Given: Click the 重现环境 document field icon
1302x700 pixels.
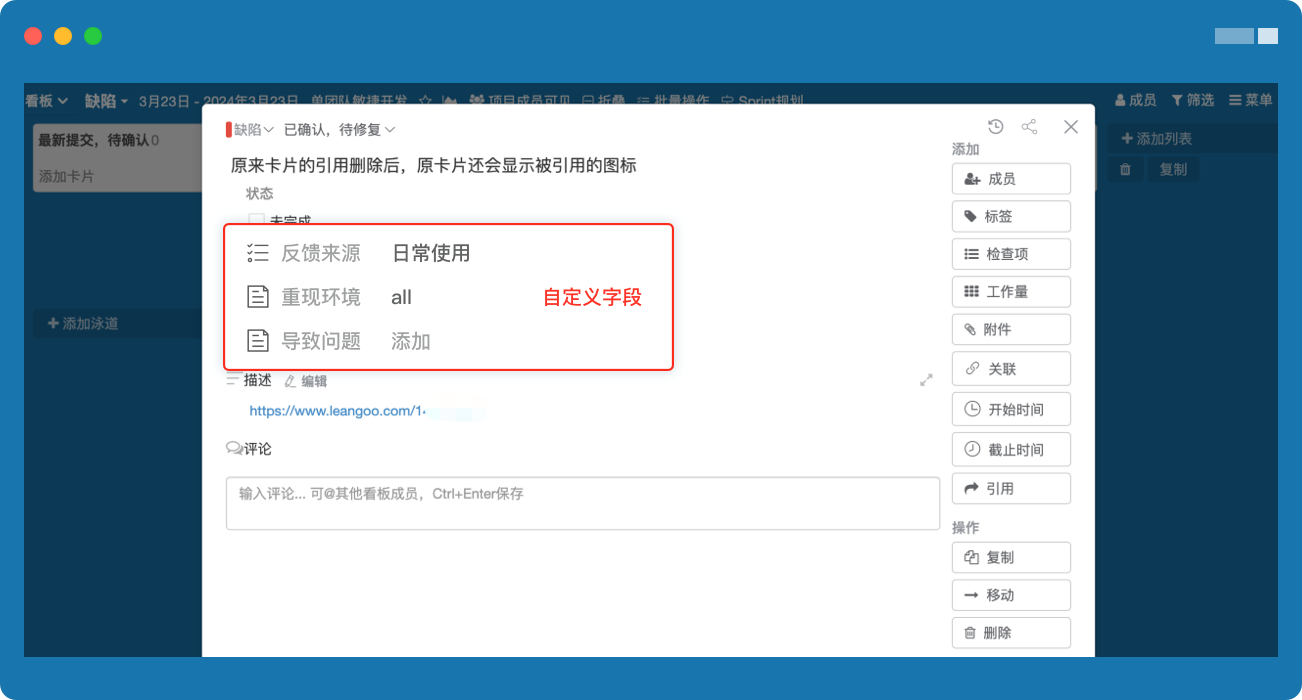Looking at the screenshot, I should [x=258, y=297].
